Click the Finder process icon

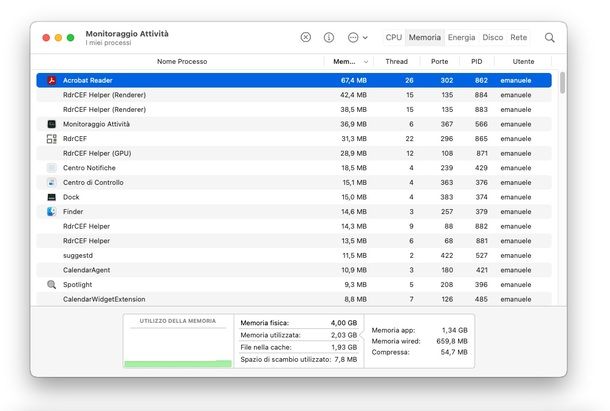pos(51,212)
